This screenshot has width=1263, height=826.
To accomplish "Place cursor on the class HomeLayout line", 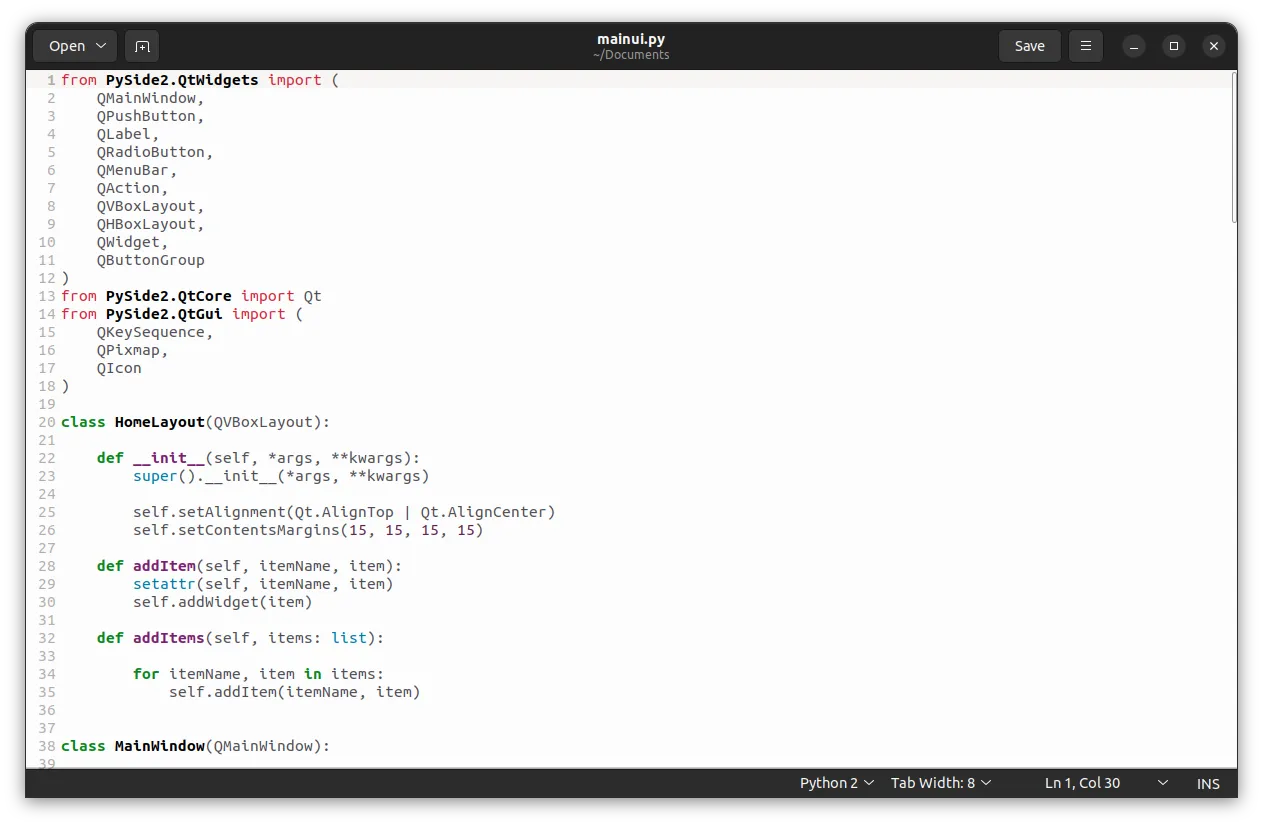I will (195, 422).
